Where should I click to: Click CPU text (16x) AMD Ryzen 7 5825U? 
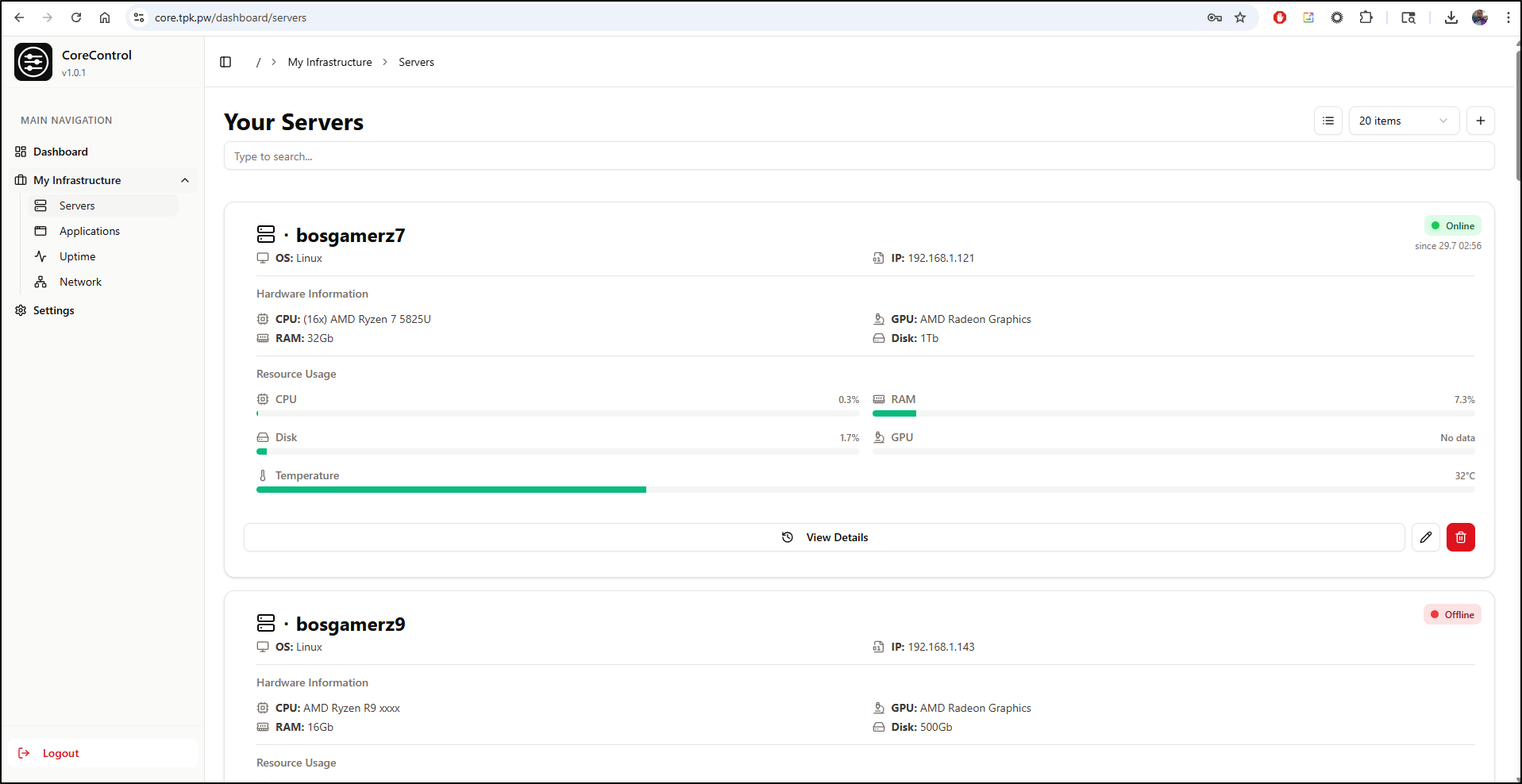click(367, 319)
